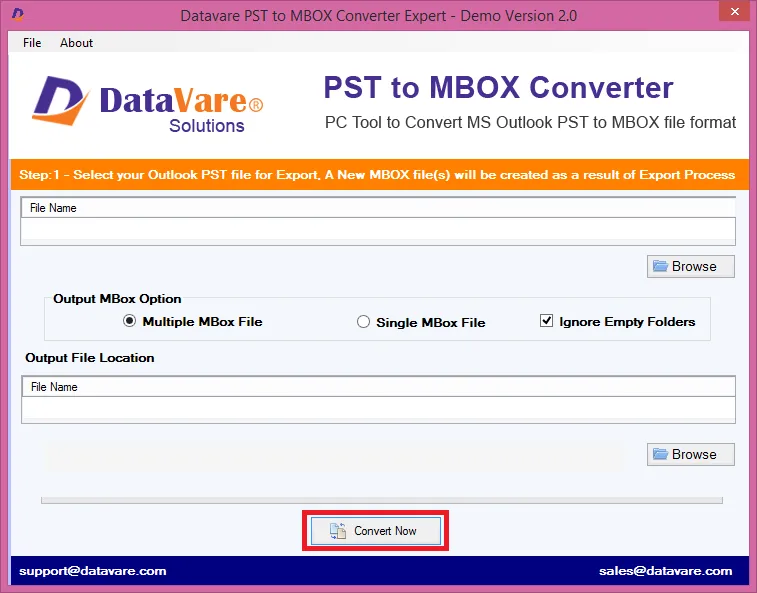Screen dimensions: 757x593
Task: Click the source PST File Name column header
Action: click(x=378, y=208)
